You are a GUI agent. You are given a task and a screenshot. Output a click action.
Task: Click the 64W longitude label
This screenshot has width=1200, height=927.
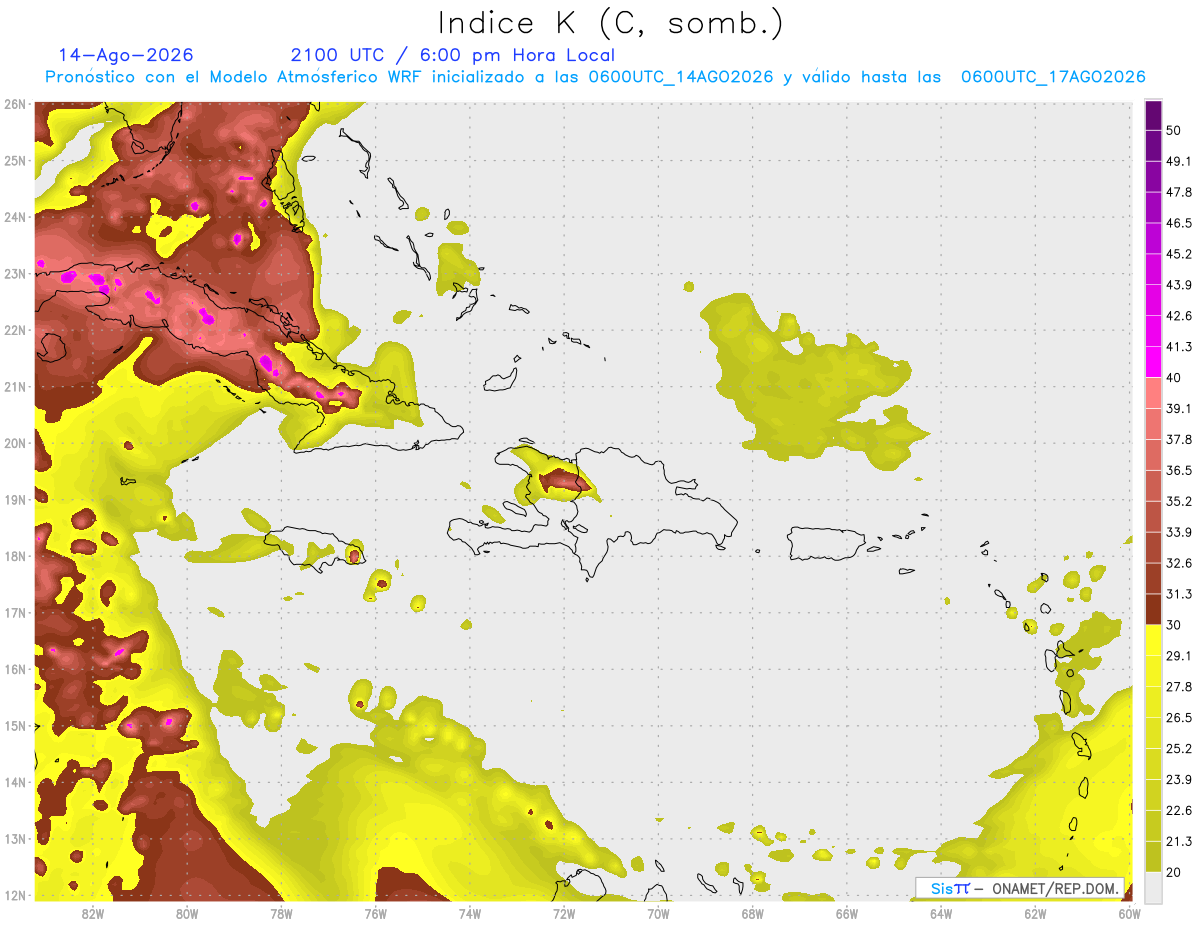coord(941,913)
